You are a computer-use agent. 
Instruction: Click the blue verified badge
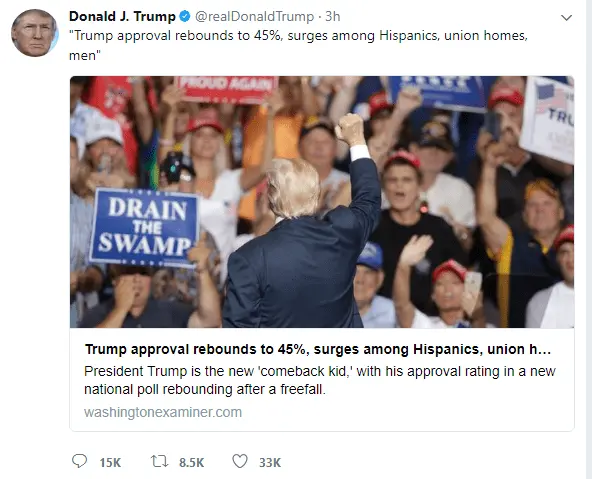point(185,16)
